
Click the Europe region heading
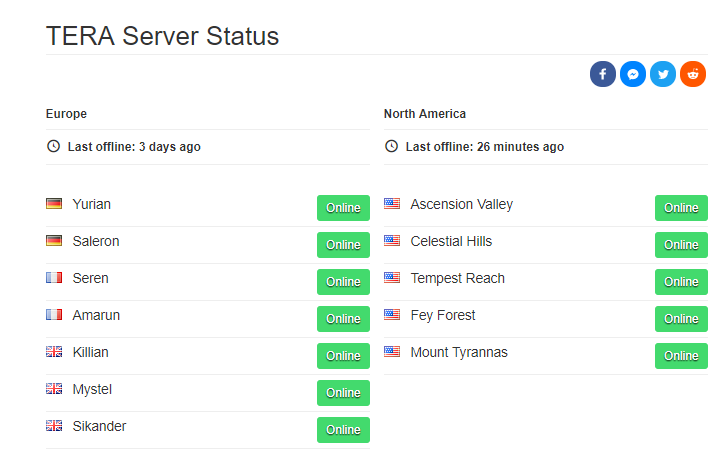tap(66, 114)
